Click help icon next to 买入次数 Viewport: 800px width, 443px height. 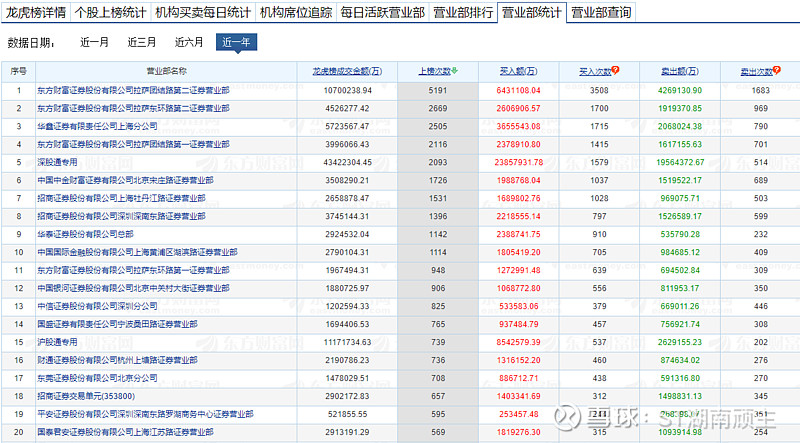coord(615,70)
